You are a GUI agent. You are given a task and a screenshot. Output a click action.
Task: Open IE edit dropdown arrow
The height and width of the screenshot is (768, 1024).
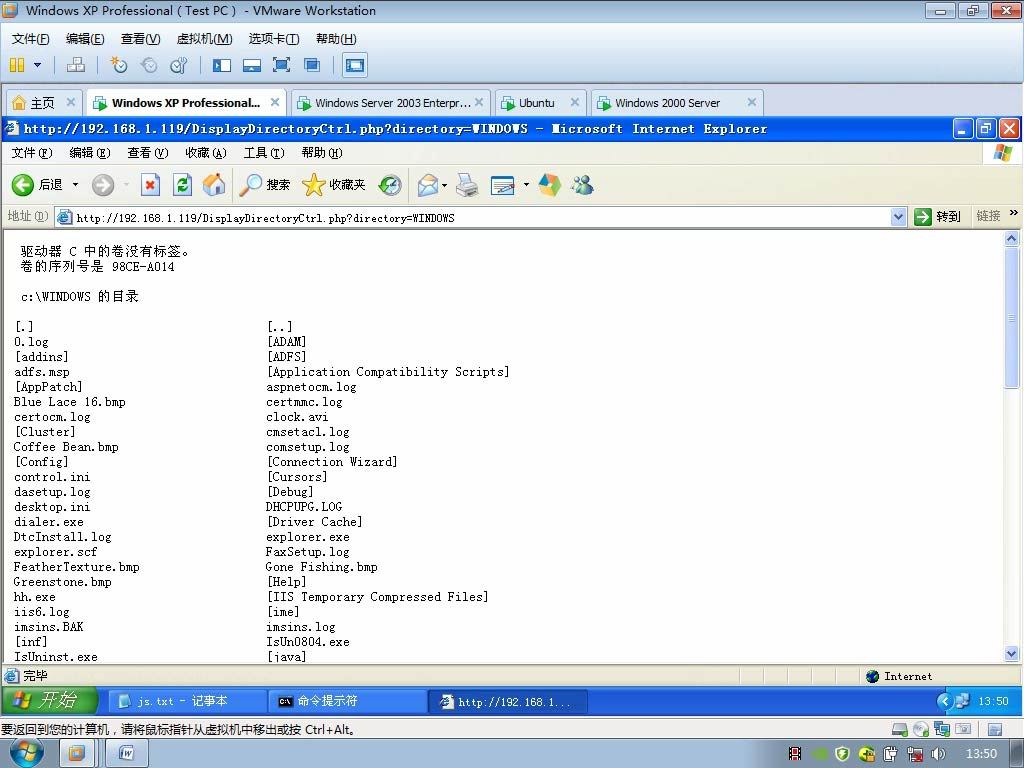pos(526,185)
